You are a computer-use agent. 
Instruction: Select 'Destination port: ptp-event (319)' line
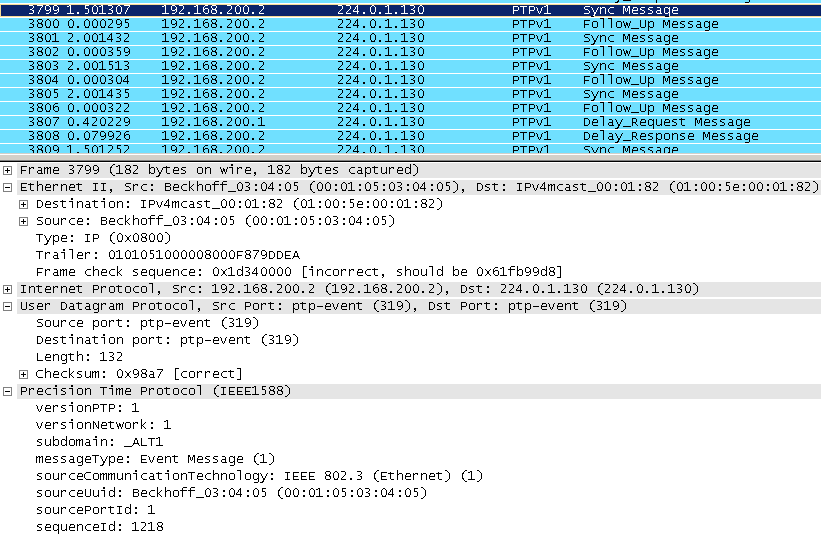coord(167,340)
